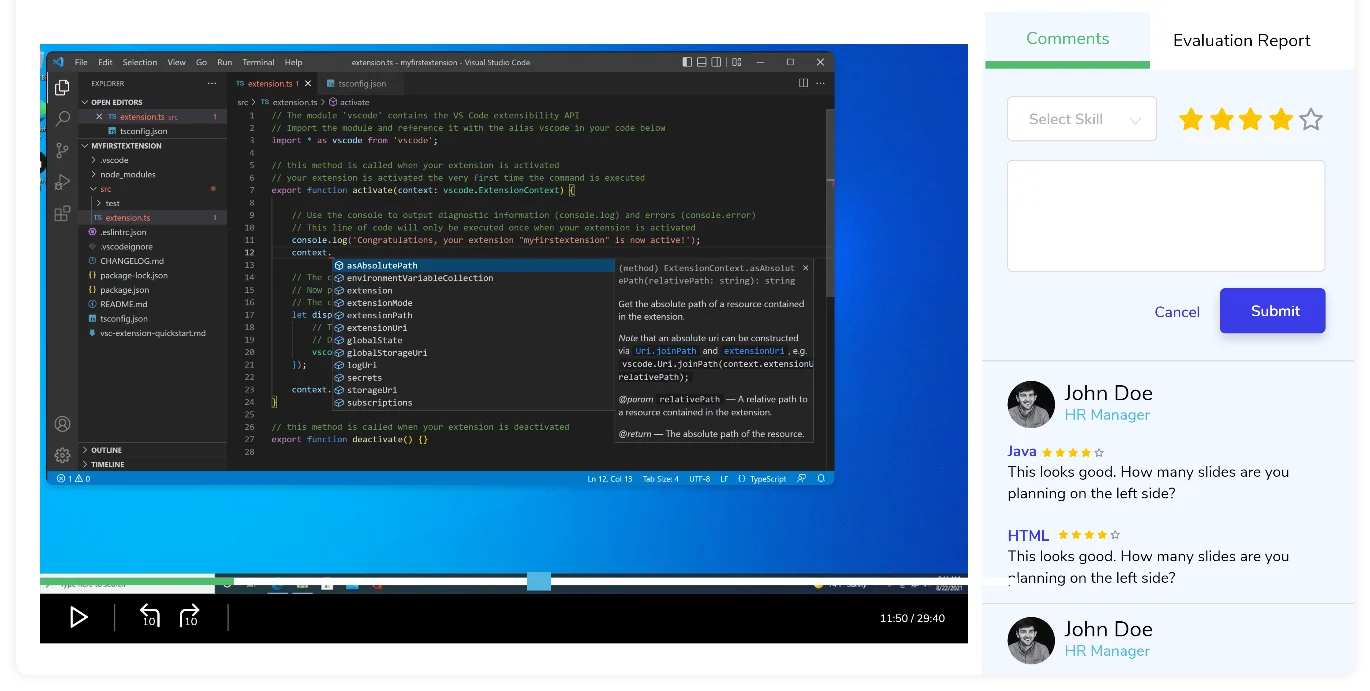Screen dimensions: 1370x691
Task: Set rating to five stars
Action: (1311, 120)
